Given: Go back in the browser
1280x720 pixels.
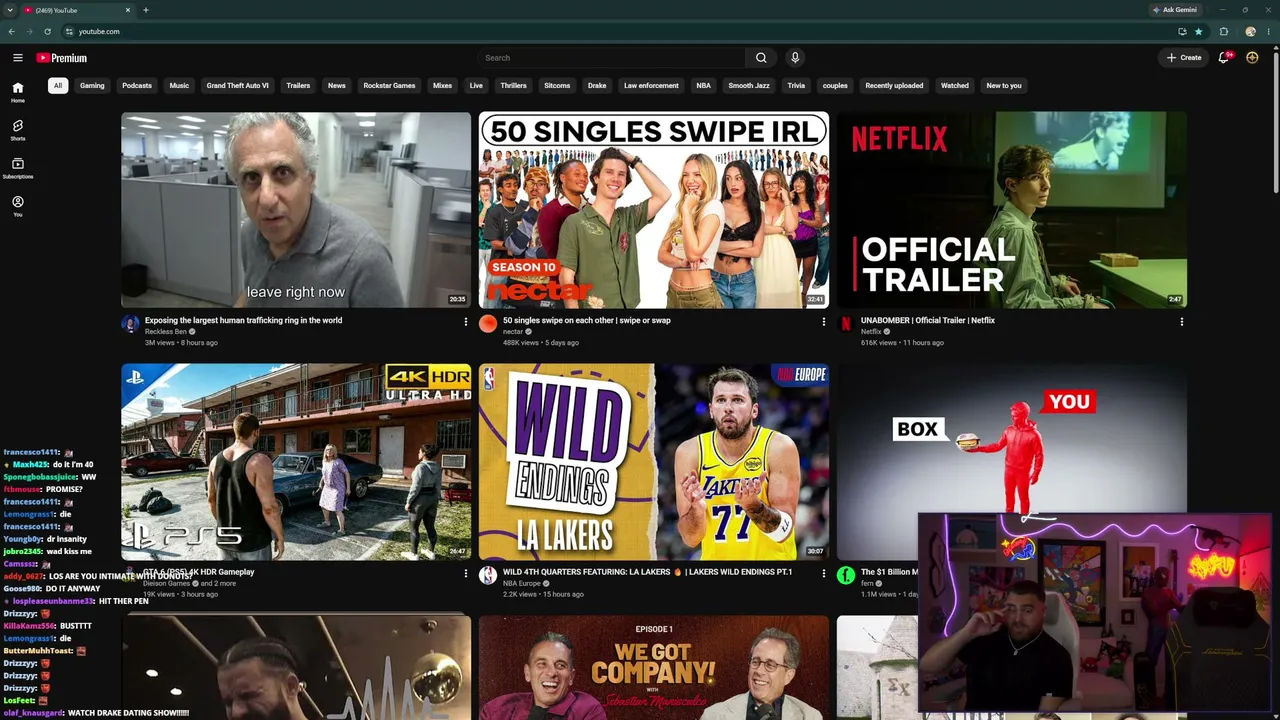Looking at the screenshot, I should 12,31.
